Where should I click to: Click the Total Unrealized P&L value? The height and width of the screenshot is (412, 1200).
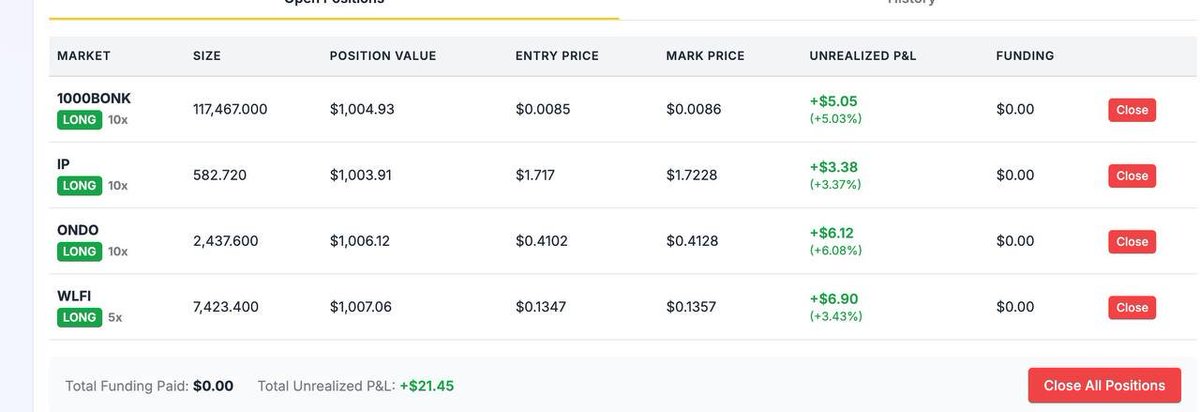427,386
